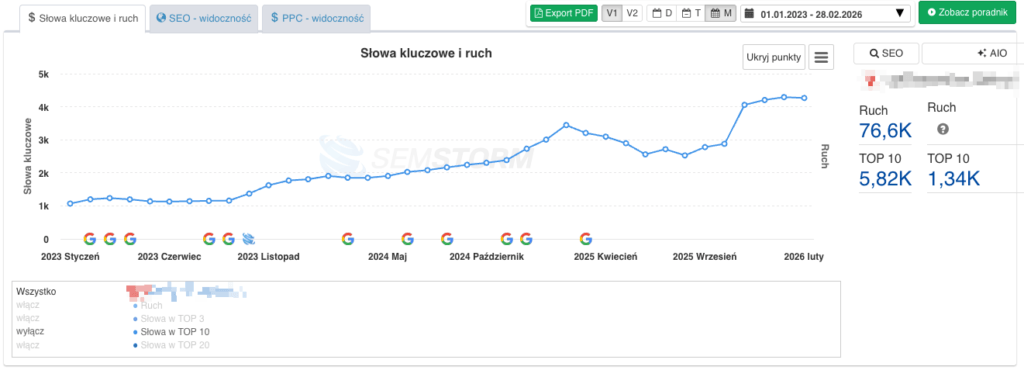
Task: Click the Google marker above 2024 Maj label
Action: click(408, 239)
